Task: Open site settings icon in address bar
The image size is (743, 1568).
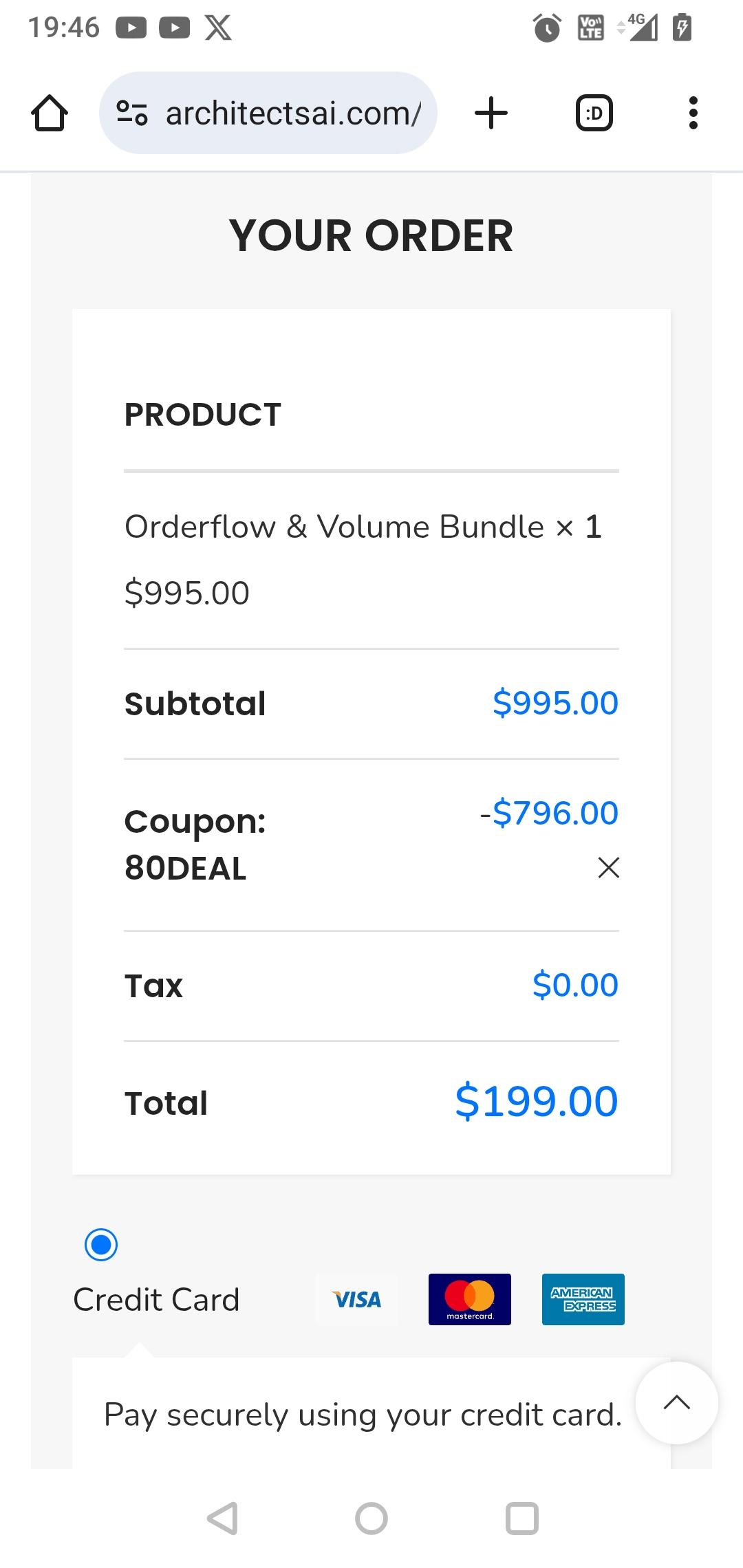Action: coord(132,113)
